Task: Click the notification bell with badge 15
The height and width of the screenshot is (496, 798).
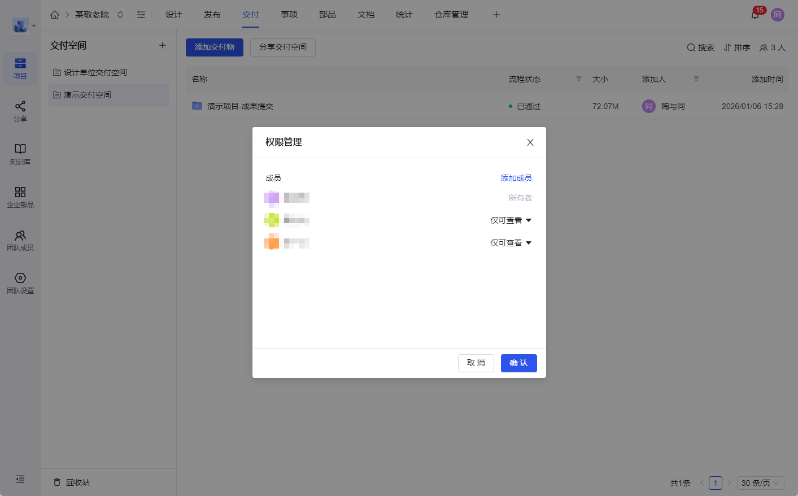Action: click(x=755, y=15)
